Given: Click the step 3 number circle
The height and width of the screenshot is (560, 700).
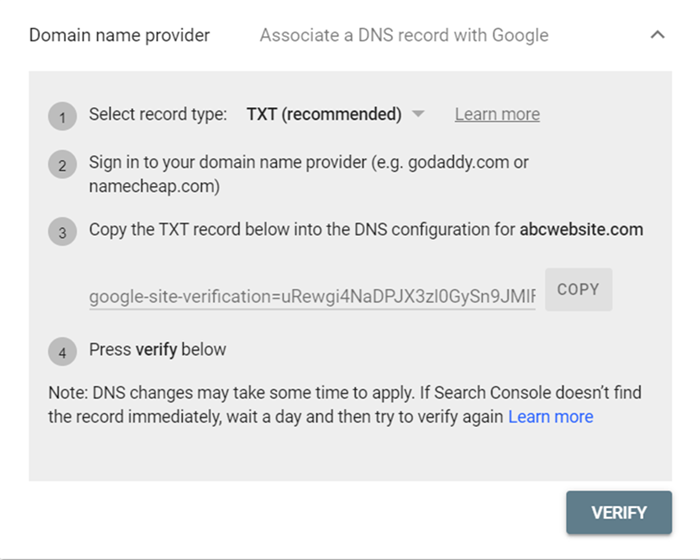Looking at the screenshot, I should click(x=62, y=232).
